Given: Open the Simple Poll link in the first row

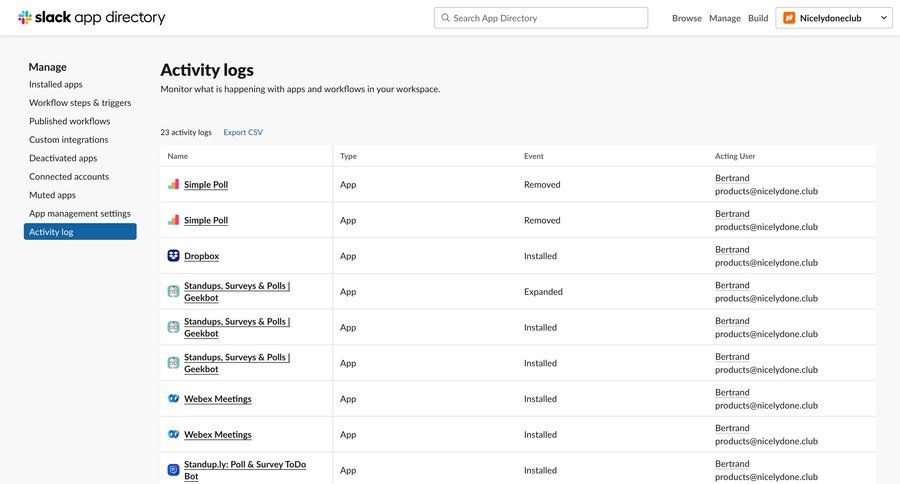Looking at the screenshot, I should click(206, 184).
